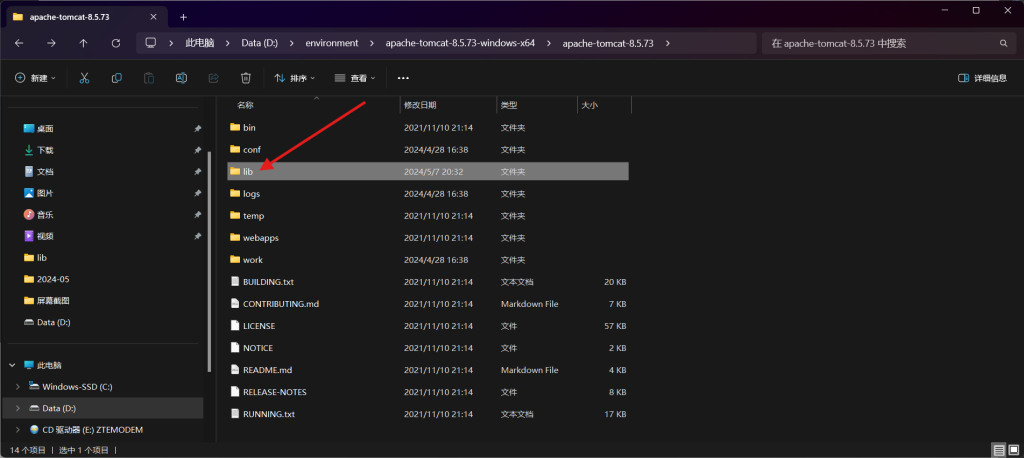Refresh the current folder view
This screenshot has width=1024, height=458.
pos(116,43)
